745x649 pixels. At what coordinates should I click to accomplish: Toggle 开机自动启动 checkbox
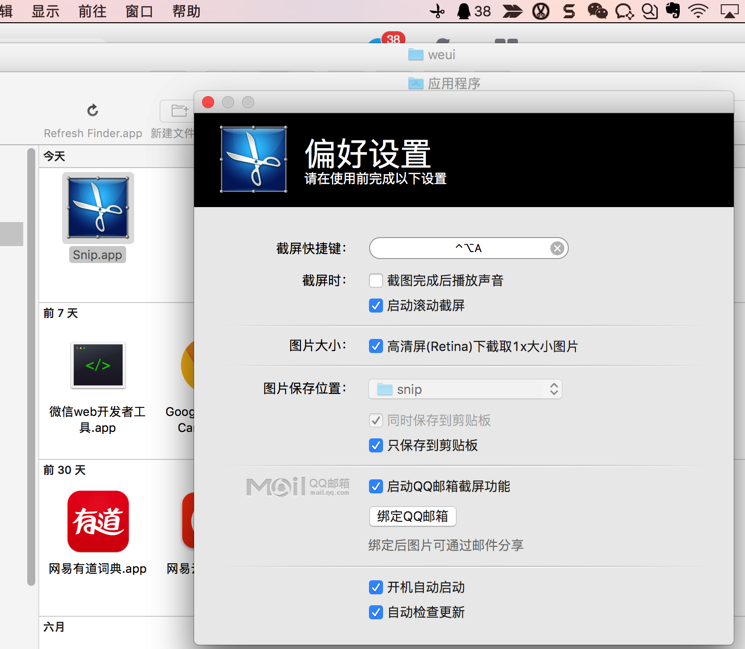(375, 587)
